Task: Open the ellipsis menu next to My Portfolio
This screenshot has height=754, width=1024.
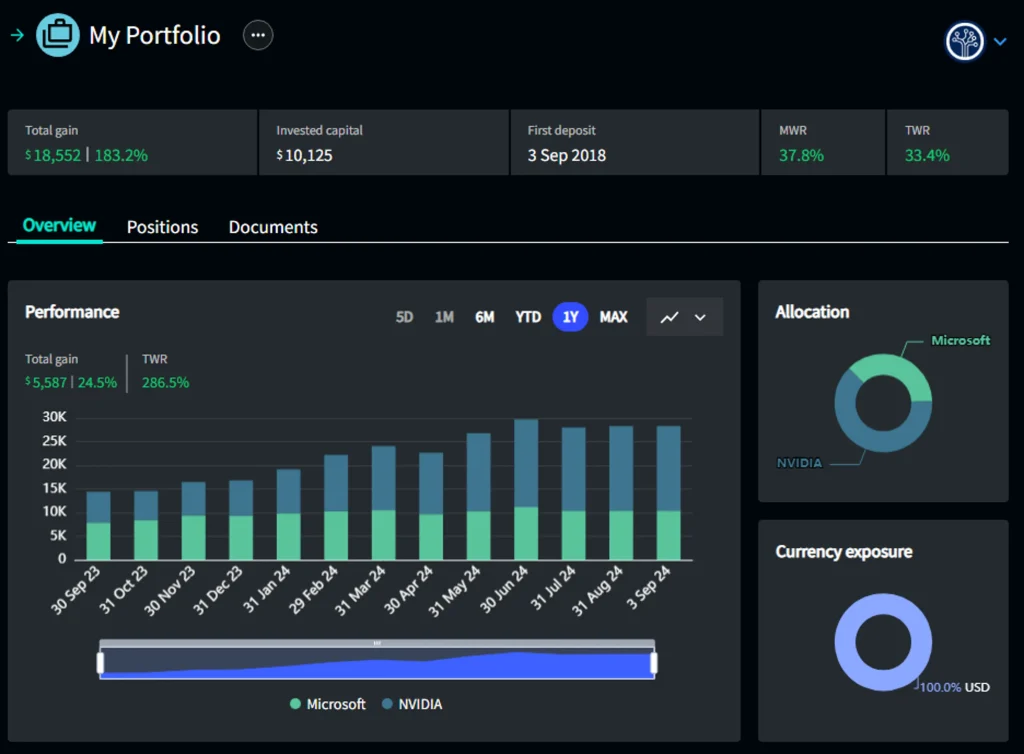Action: tap(257, 34)
